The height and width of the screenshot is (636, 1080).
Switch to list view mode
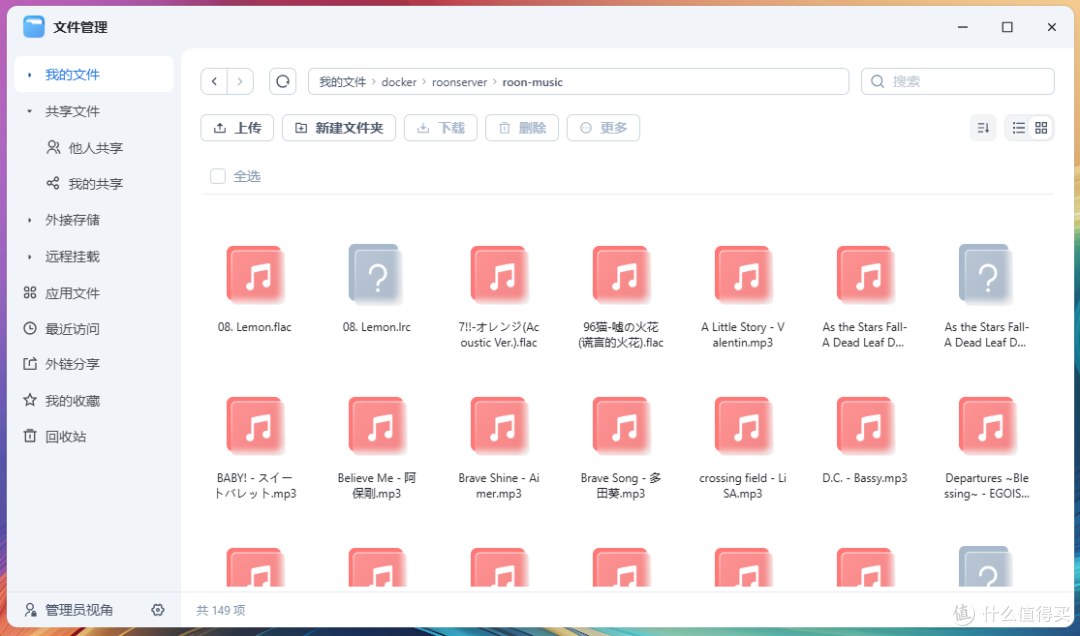[x=1017, y=127]
